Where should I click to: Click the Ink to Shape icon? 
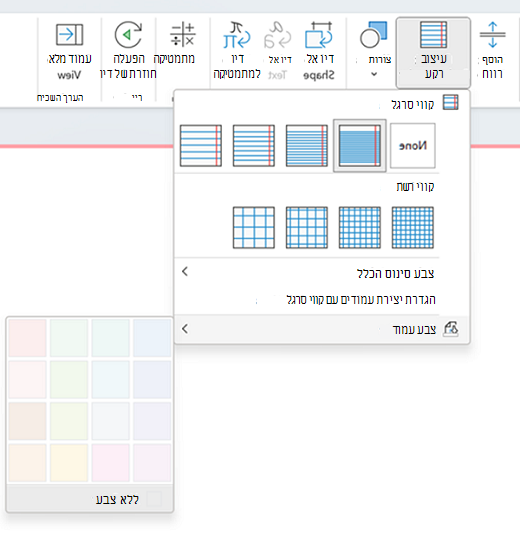[319, 35]
